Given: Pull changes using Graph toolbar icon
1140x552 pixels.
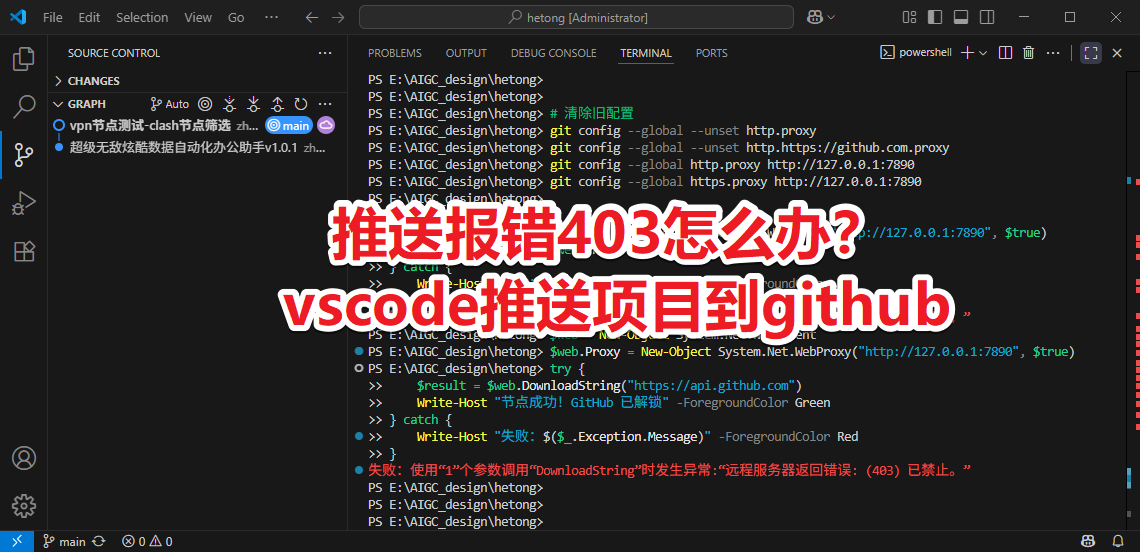Looking at the screenshot, I should pyautogui.click(x=253, y=104).
